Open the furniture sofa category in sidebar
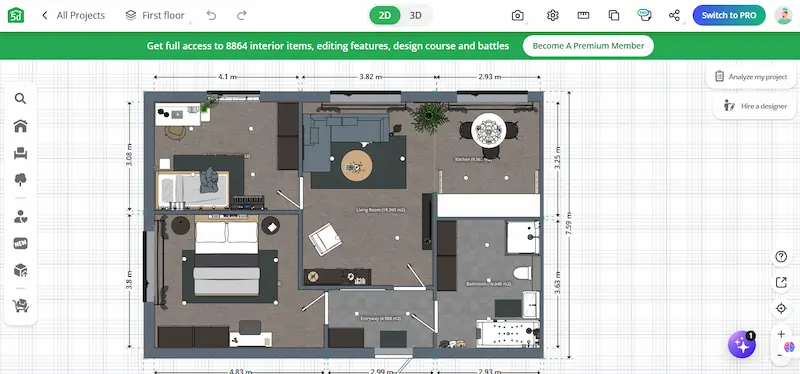 20,153
